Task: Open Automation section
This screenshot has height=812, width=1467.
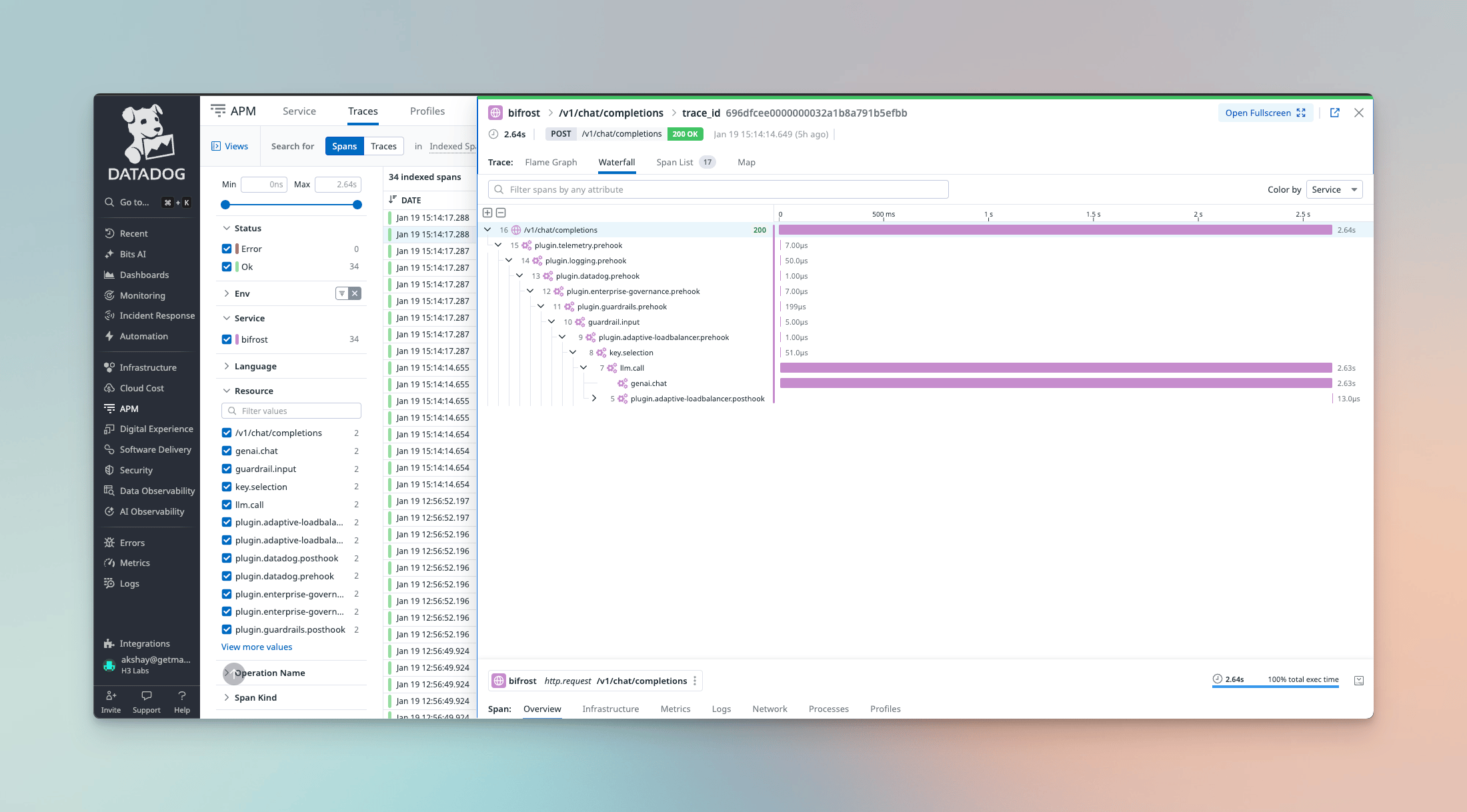Action: click(143, 336)
